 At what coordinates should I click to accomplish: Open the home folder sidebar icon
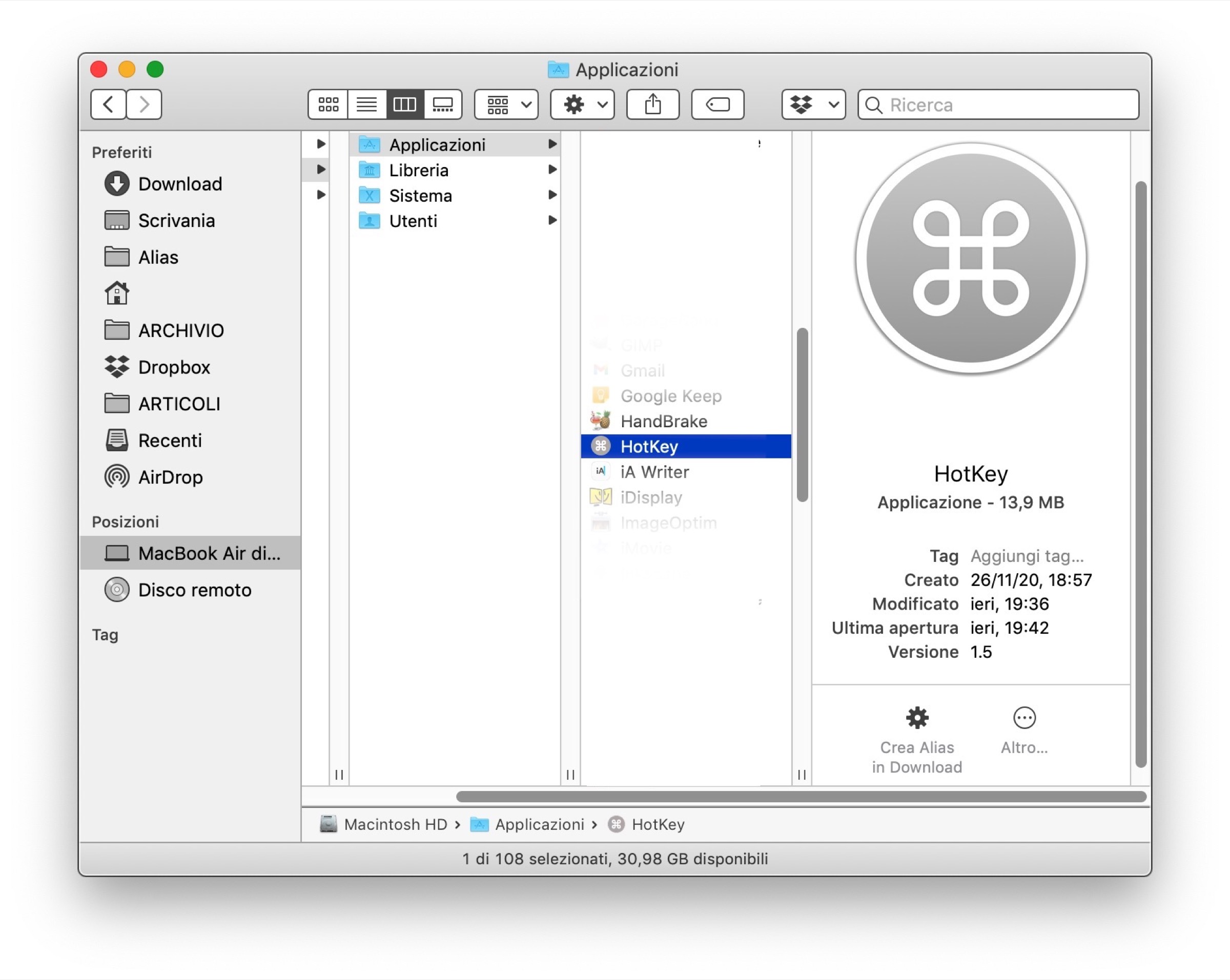[x=117, y=294]
